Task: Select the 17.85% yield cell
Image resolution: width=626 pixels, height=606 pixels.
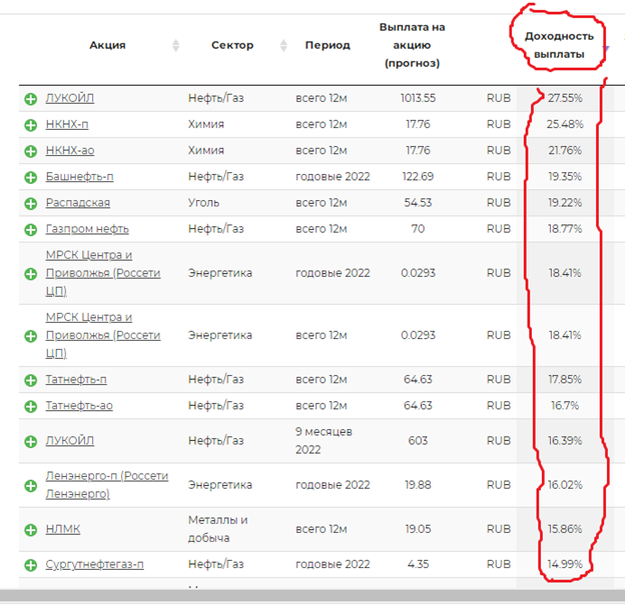Action: (x=565, y=379)
